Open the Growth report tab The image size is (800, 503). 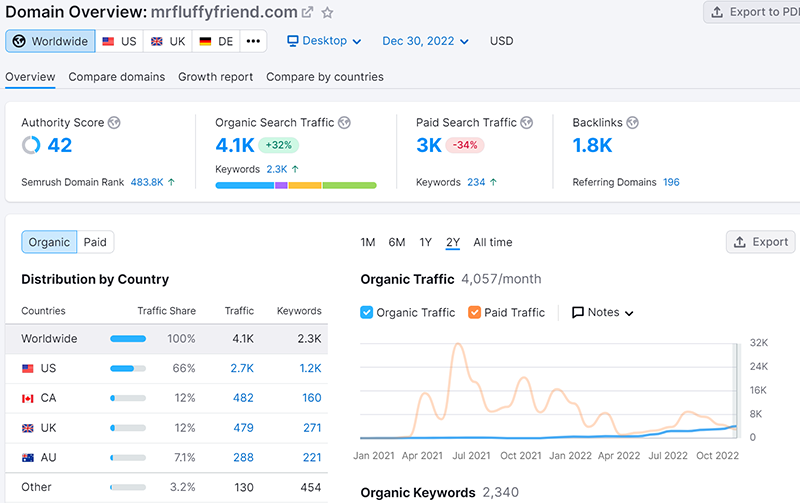(x=215, y=77)
